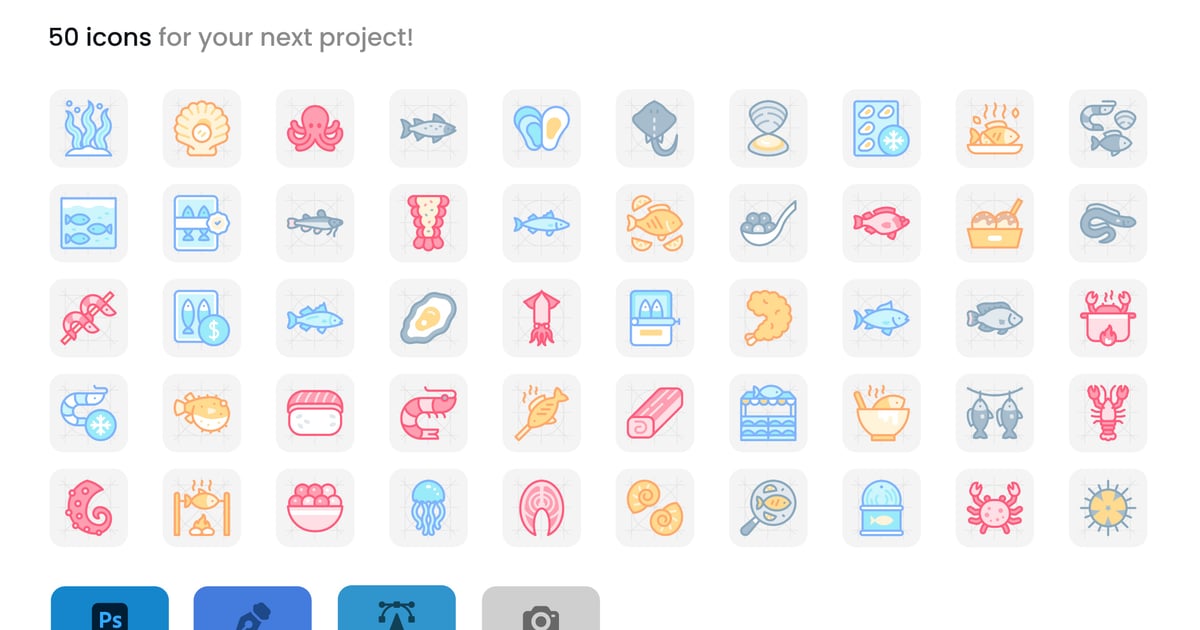This screenshot has width=1200, height=630.
Task: Select the red crab icon
Action: pos(995,508)
